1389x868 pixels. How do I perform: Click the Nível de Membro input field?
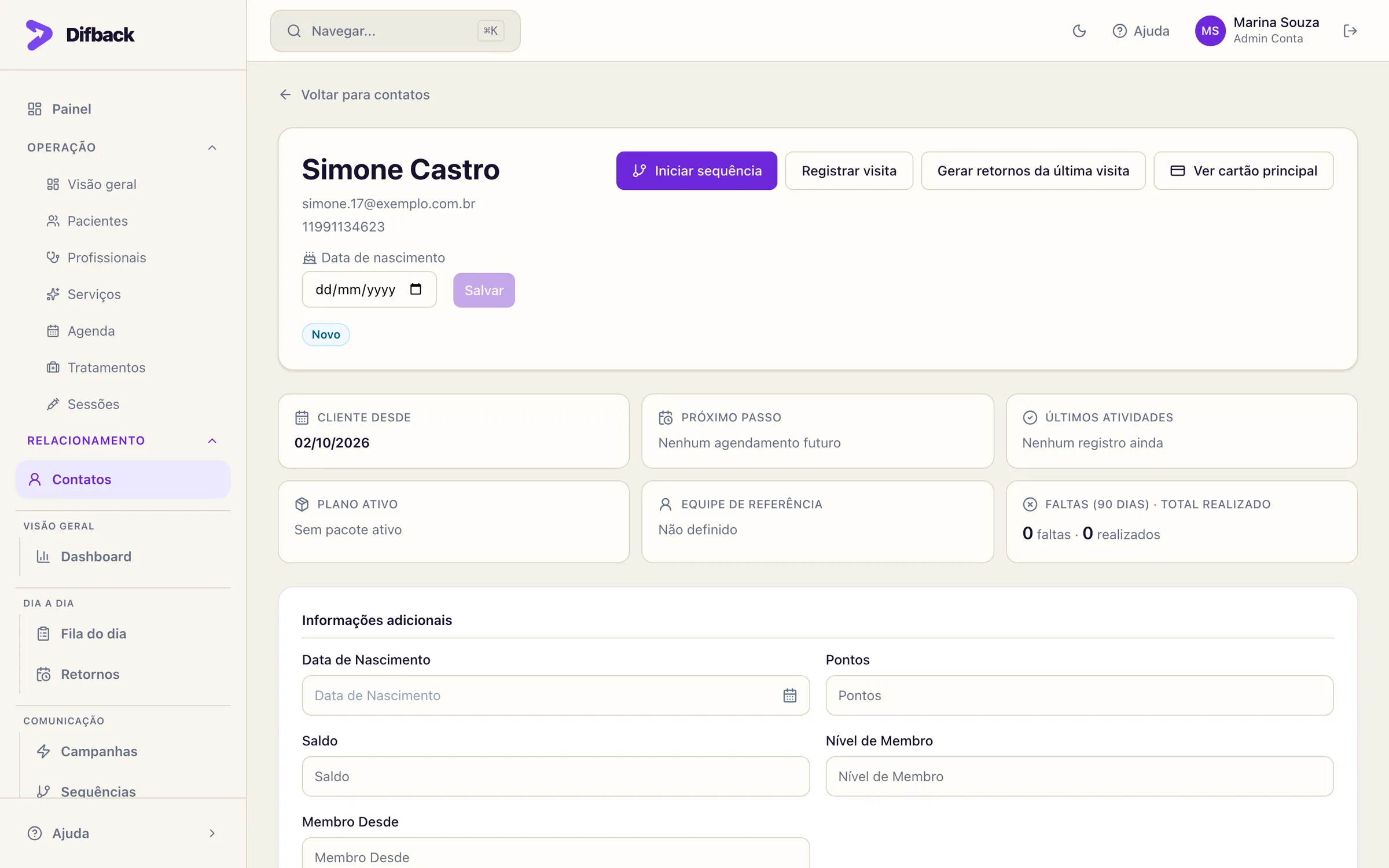(x=1079, y=776)
